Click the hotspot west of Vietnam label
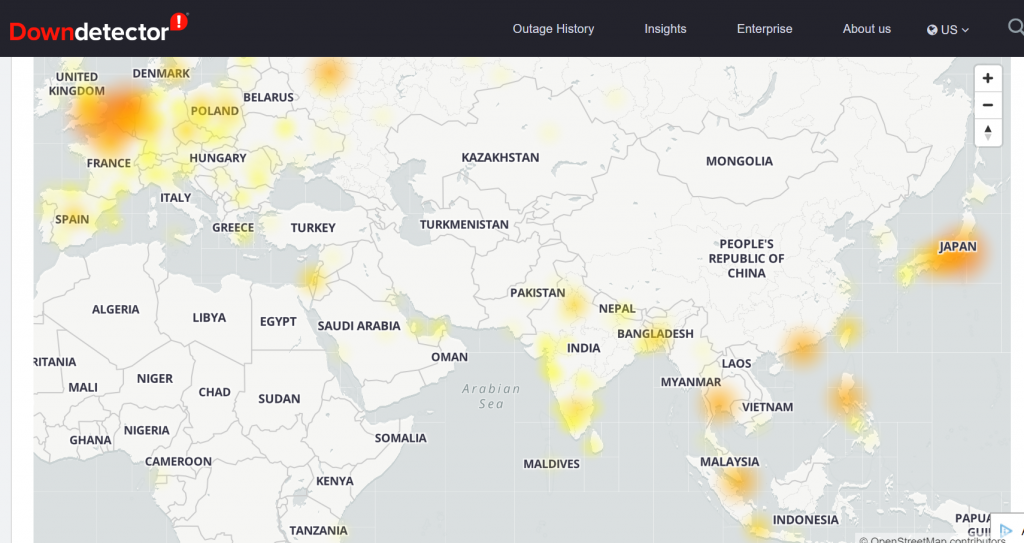This screenshot has height=543, width=1024. point(720,405)
